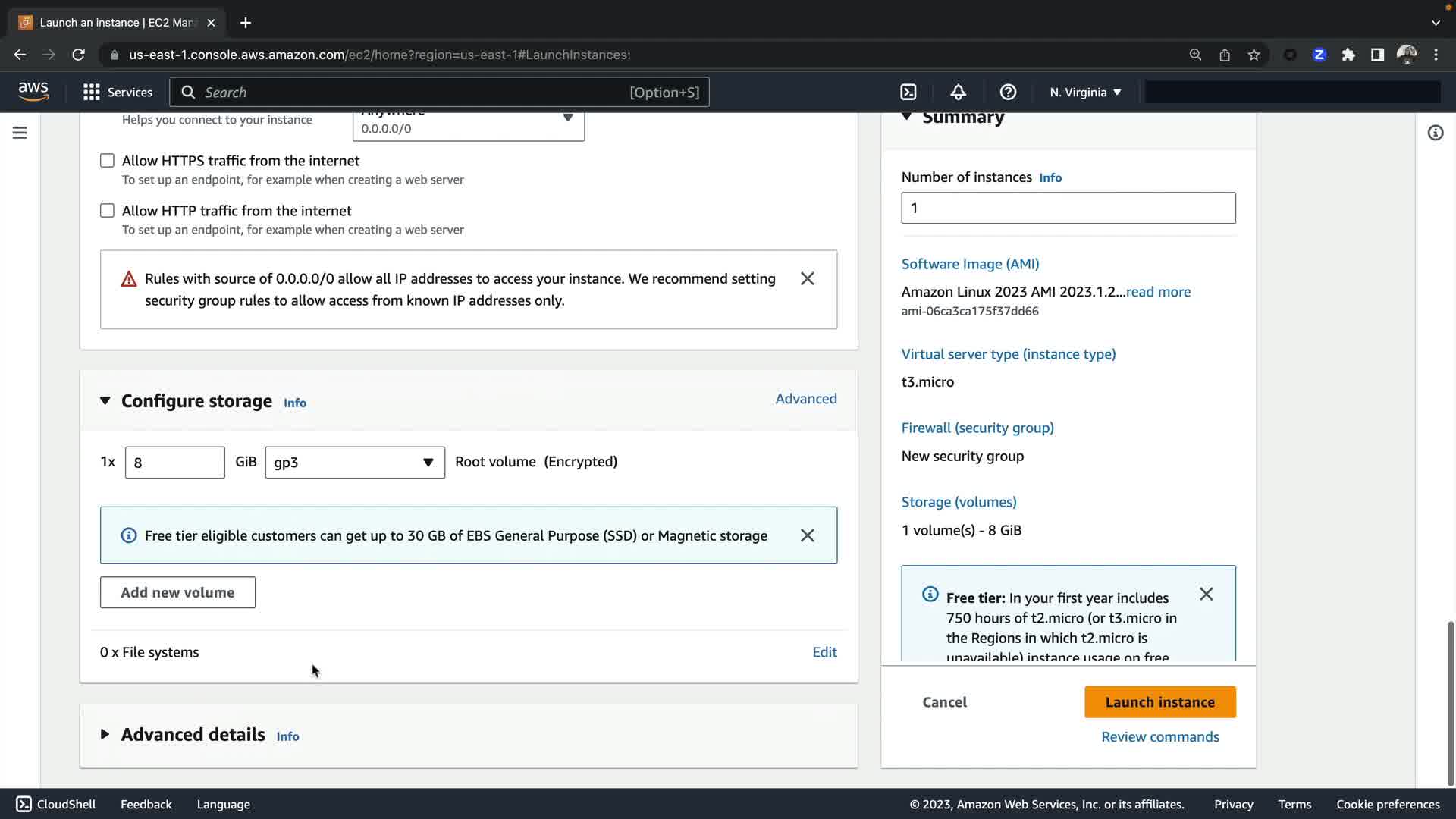This screenshot has height=819, width=1456.
Task: Open the info panel icon on right edge
Action: (1435, 133)
